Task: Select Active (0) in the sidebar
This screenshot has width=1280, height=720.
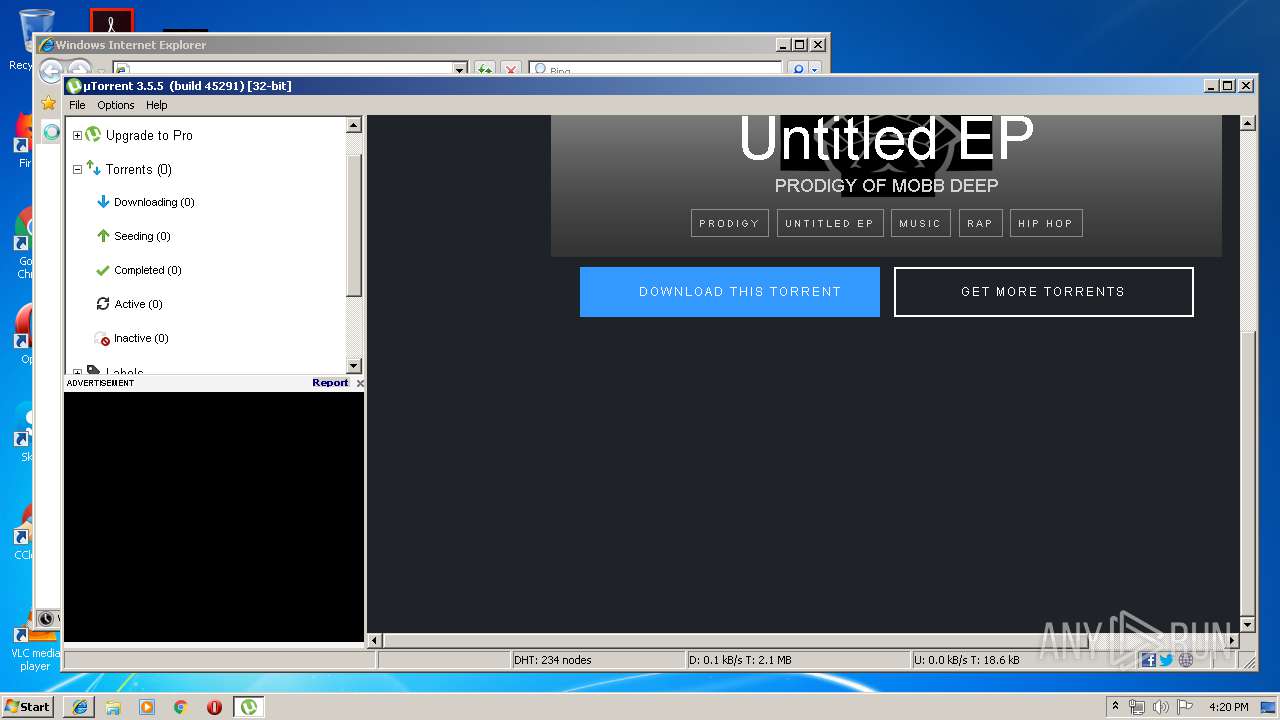Action: coord(138,304)
